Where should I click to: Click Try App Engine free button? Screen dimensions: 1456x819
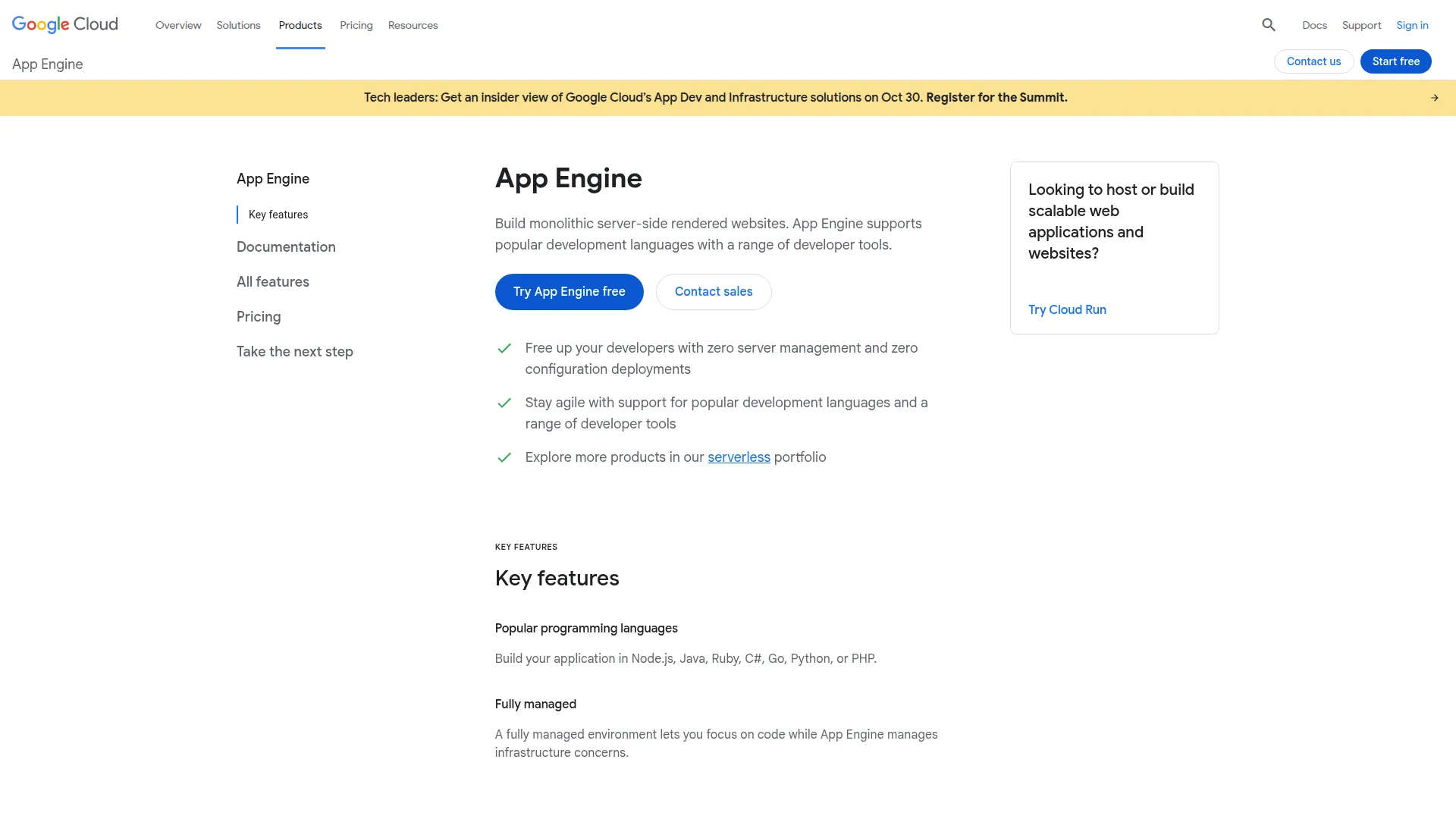point(570,292)
